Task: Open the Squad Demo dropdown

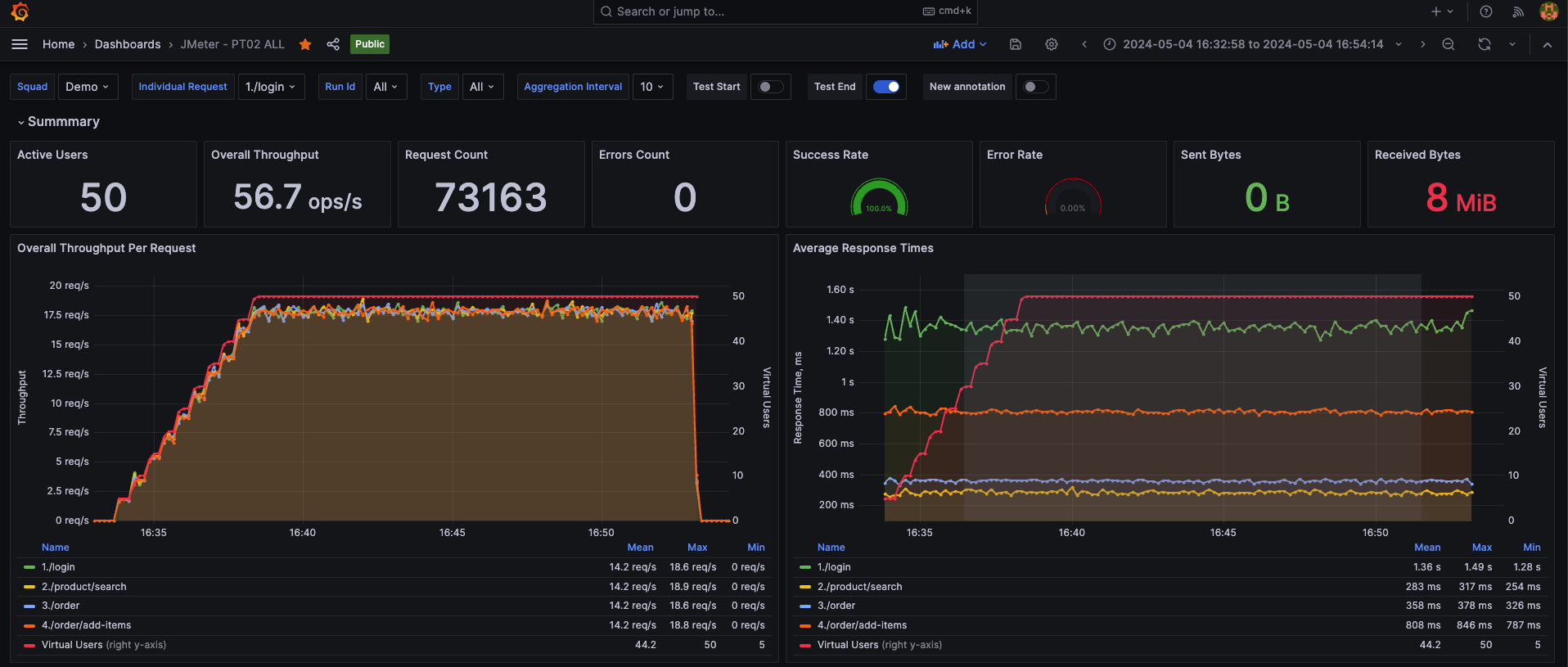Action: [88, 87]
